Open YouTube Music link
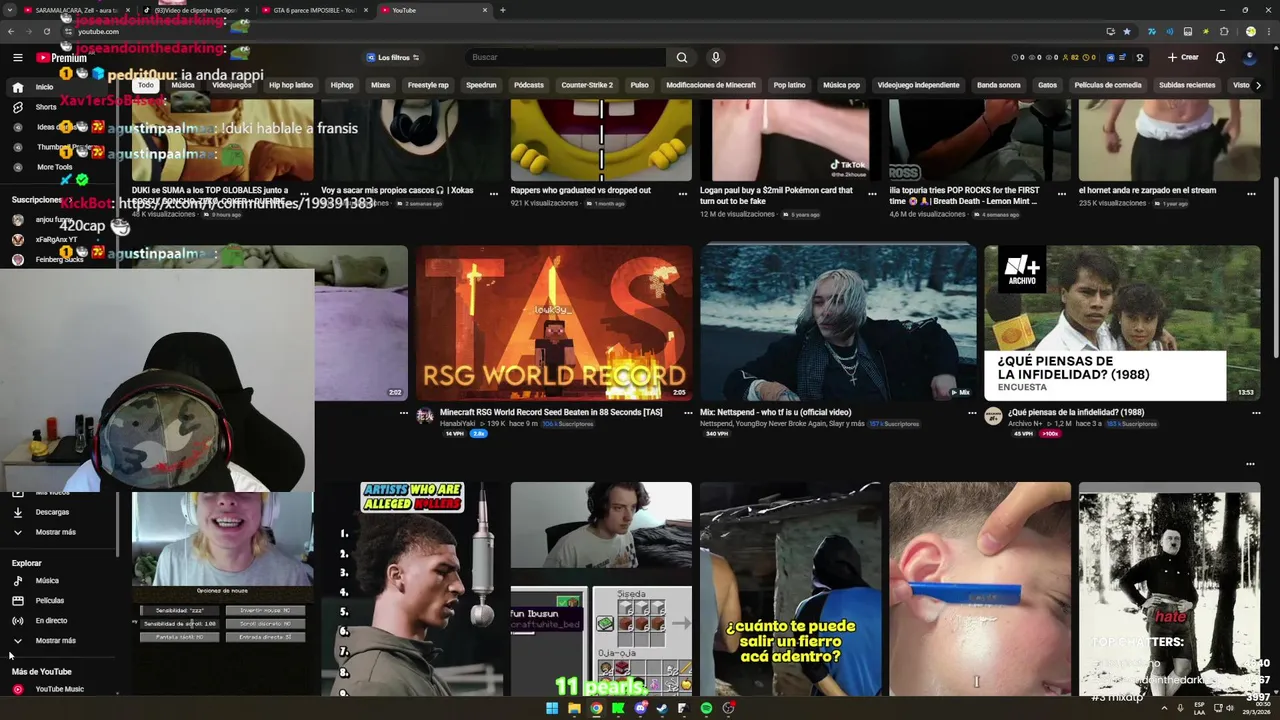This screenshot has width=1280, height=720. pyautogui.click(x=59, y=689)
